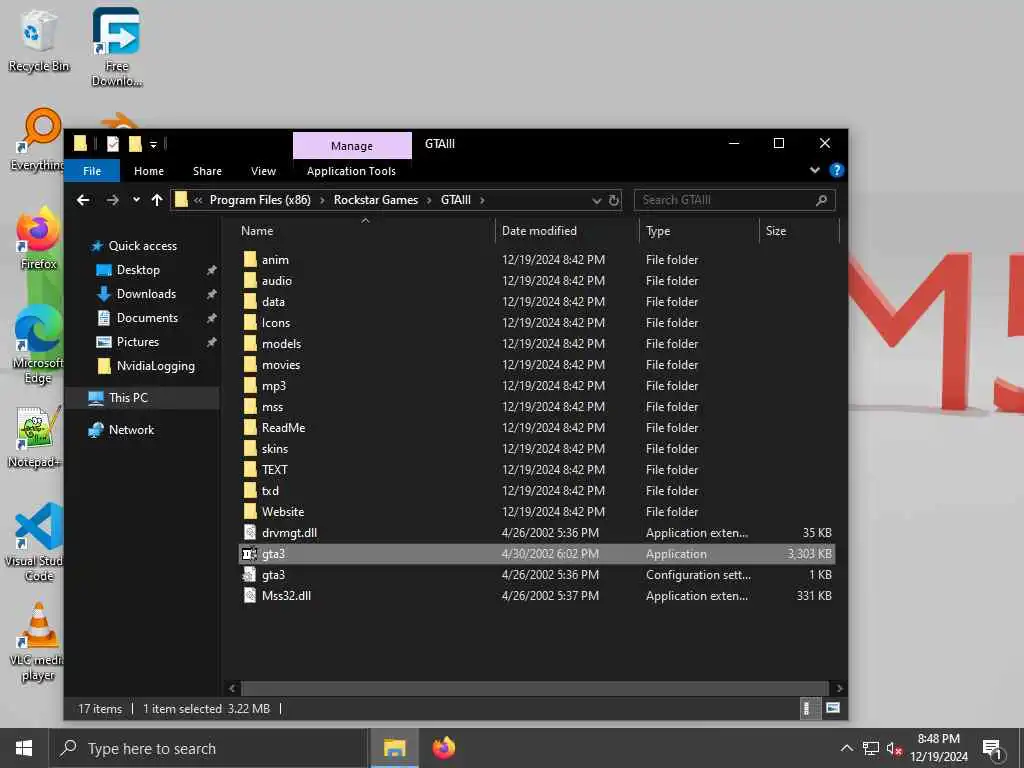Click the muted volume tray icon

[x=894, y=748]
